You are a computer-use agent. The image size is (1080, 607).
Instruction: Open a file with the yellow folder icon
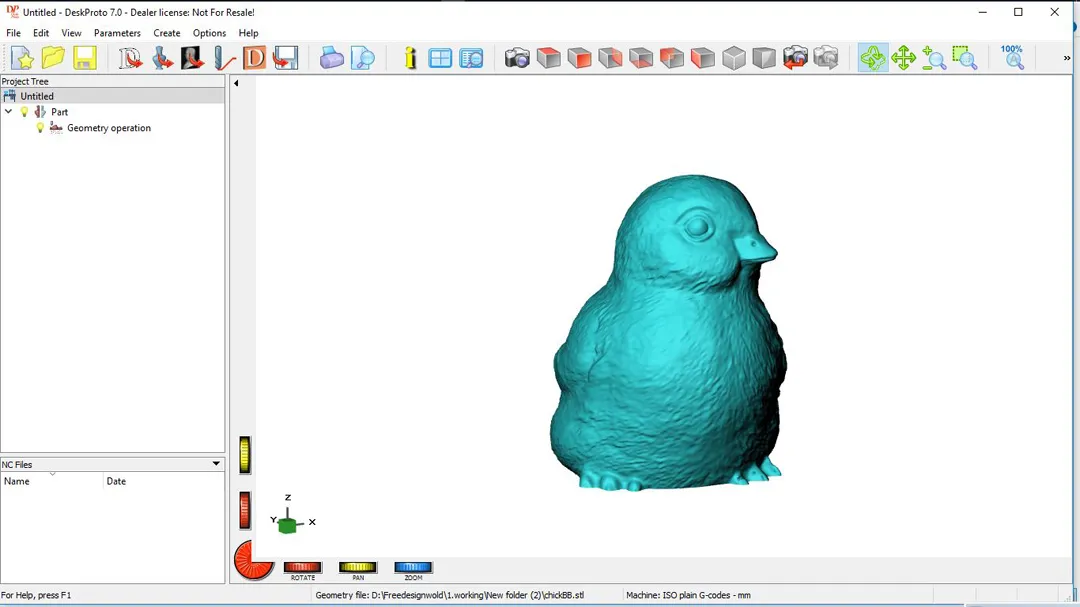pyautogui.click(x=53, y=58)
